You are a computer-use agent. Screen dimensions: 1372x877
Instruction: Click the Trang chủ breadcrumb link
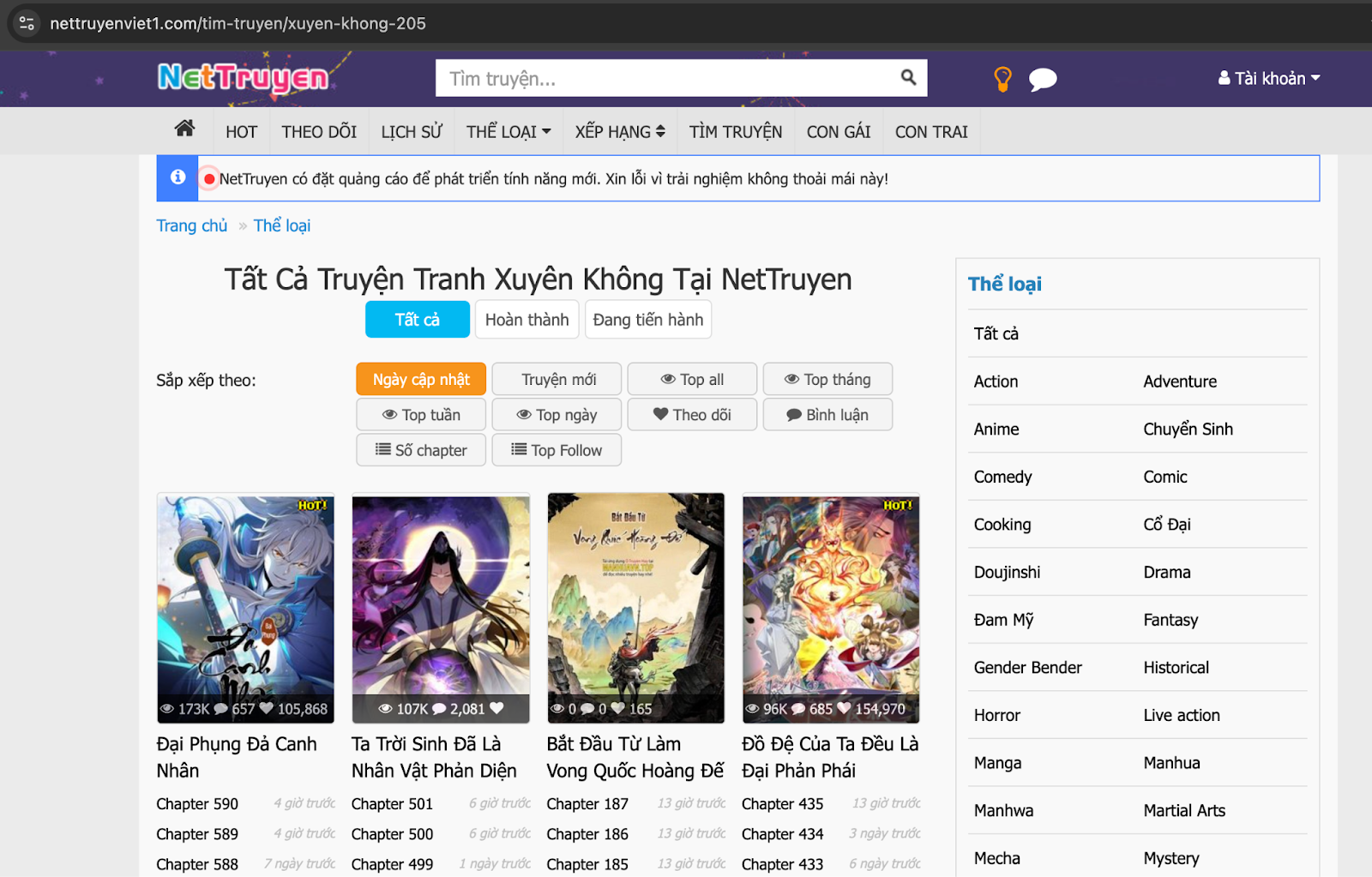pyautogui.click(x=191, y=225)
